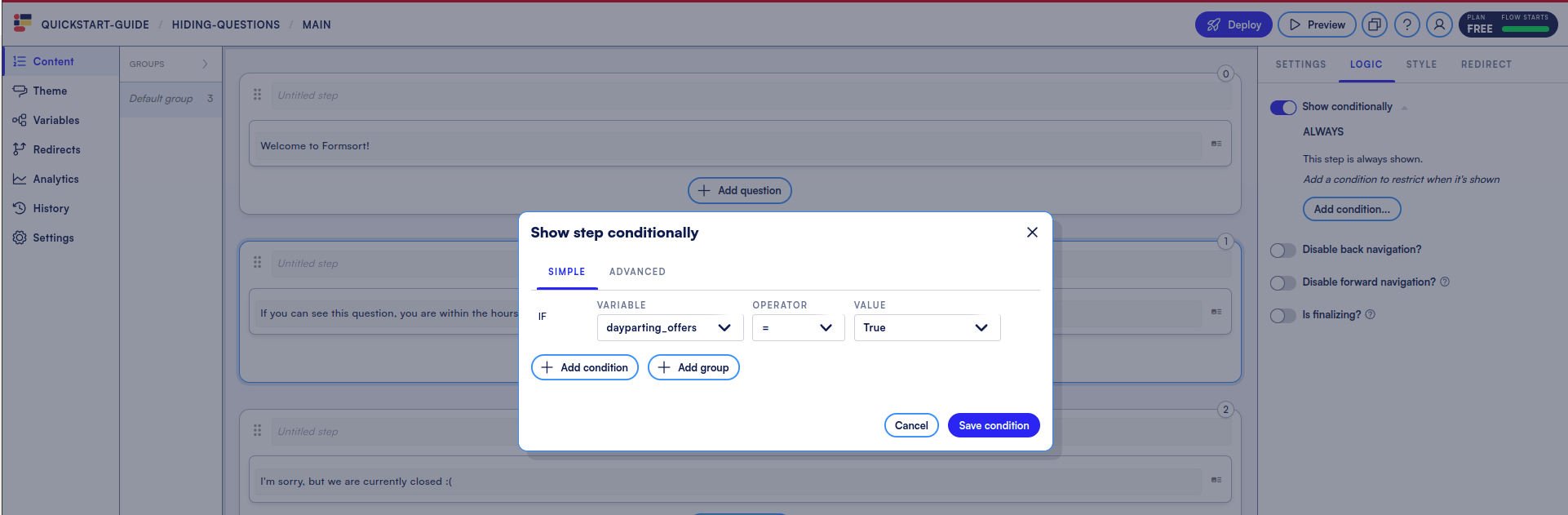Open the user account profile icon
Screen dimensions: 1568x515
(x=1439, y=24)
